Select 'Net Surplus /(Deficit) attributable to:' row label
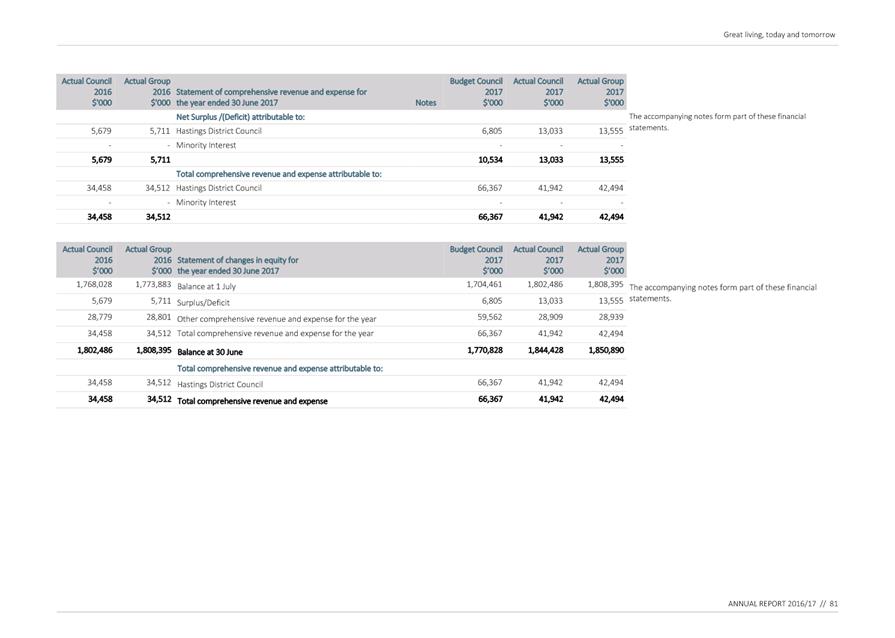This screenshot has height=638, width=895. pos(240,117)
